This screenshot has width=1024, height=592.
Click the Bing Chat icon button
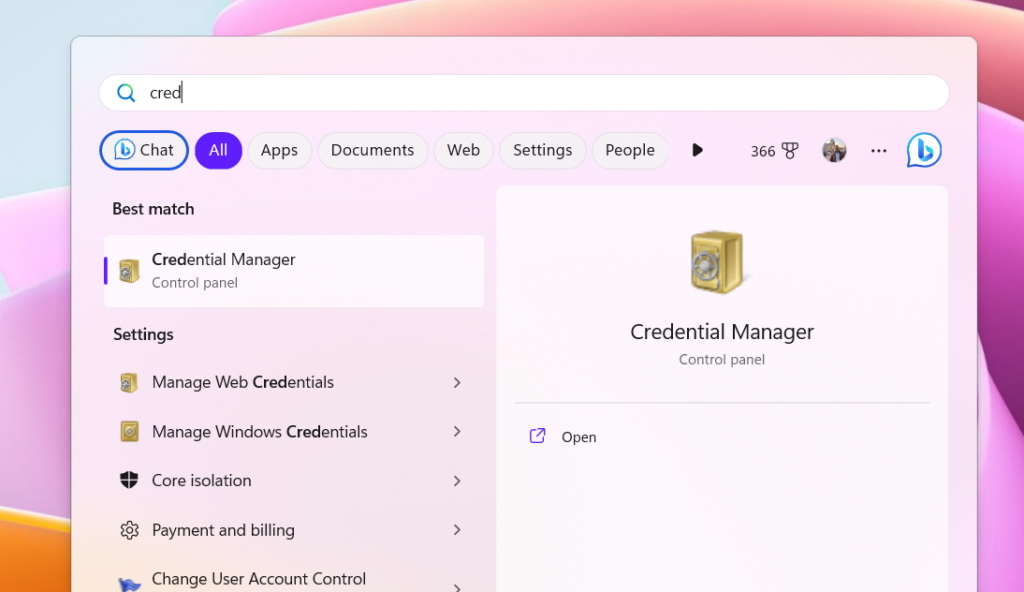point(144,150)
